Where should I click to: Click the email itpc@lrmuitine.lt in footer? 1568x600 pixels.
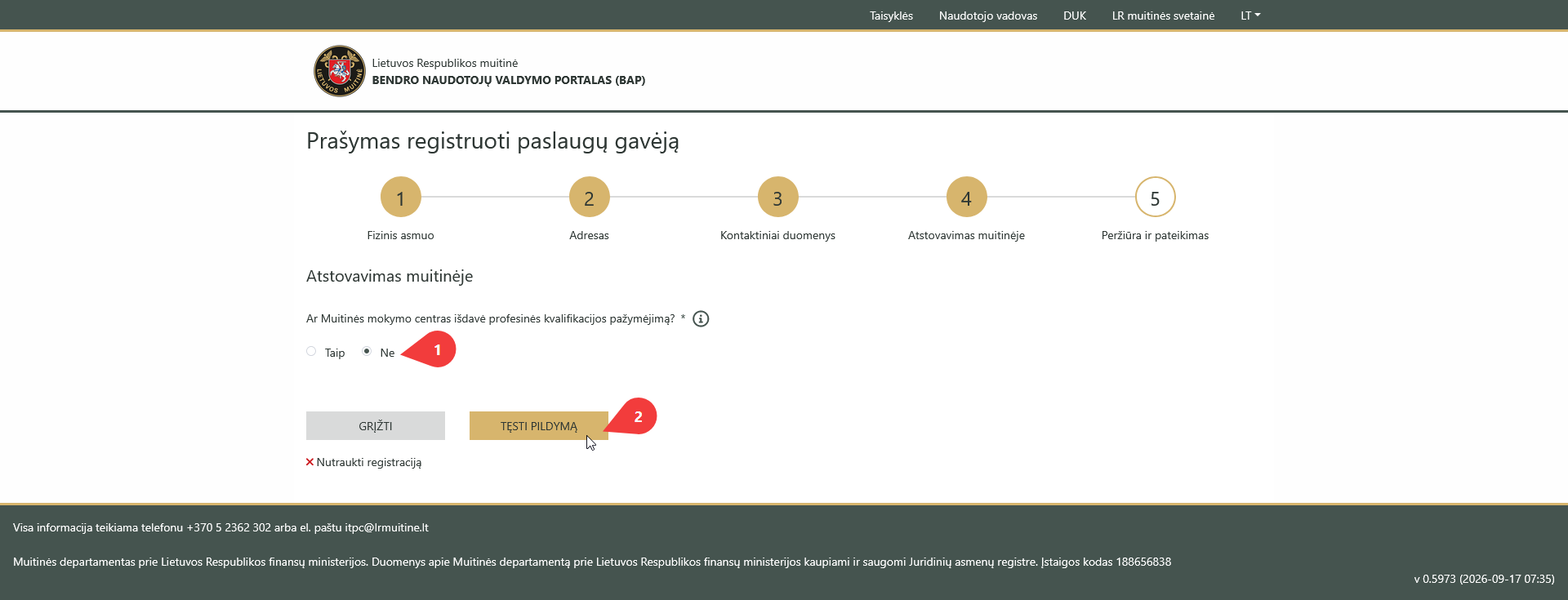pos(386,527)
